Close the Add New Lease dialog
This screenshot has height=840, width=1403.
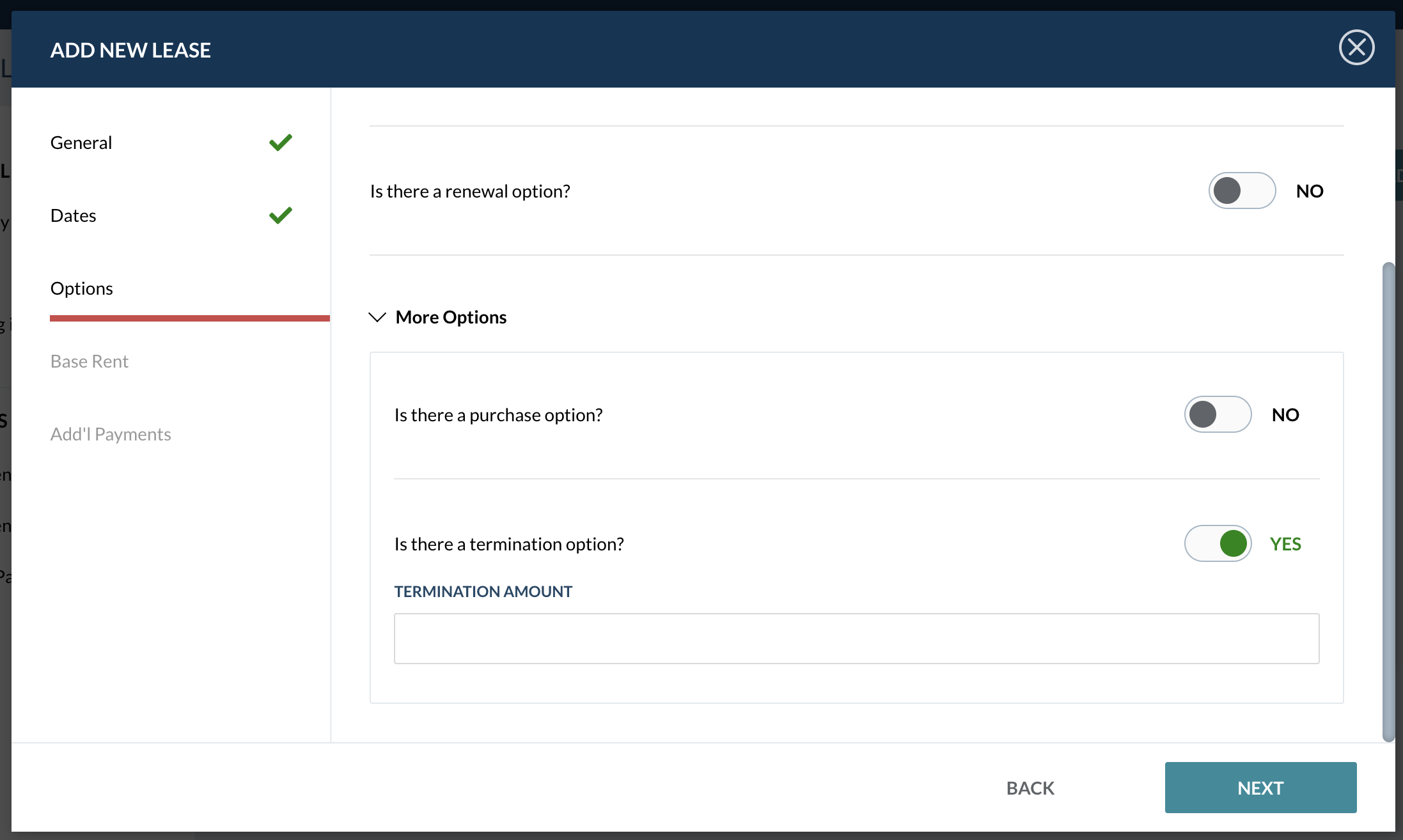tap(1356, 47)
